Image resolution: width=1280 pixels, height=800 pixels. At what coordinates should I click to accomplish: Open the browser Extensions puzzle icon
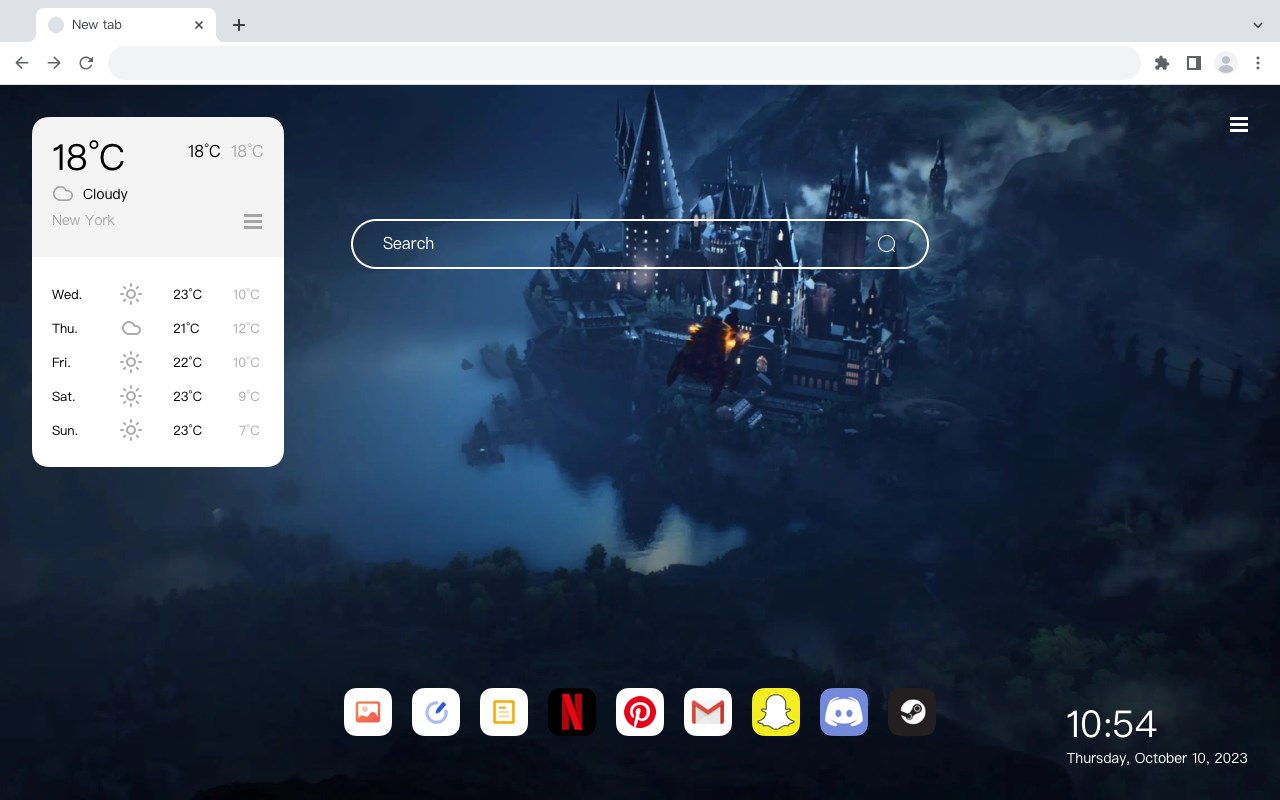click(x=1161, y=63)
